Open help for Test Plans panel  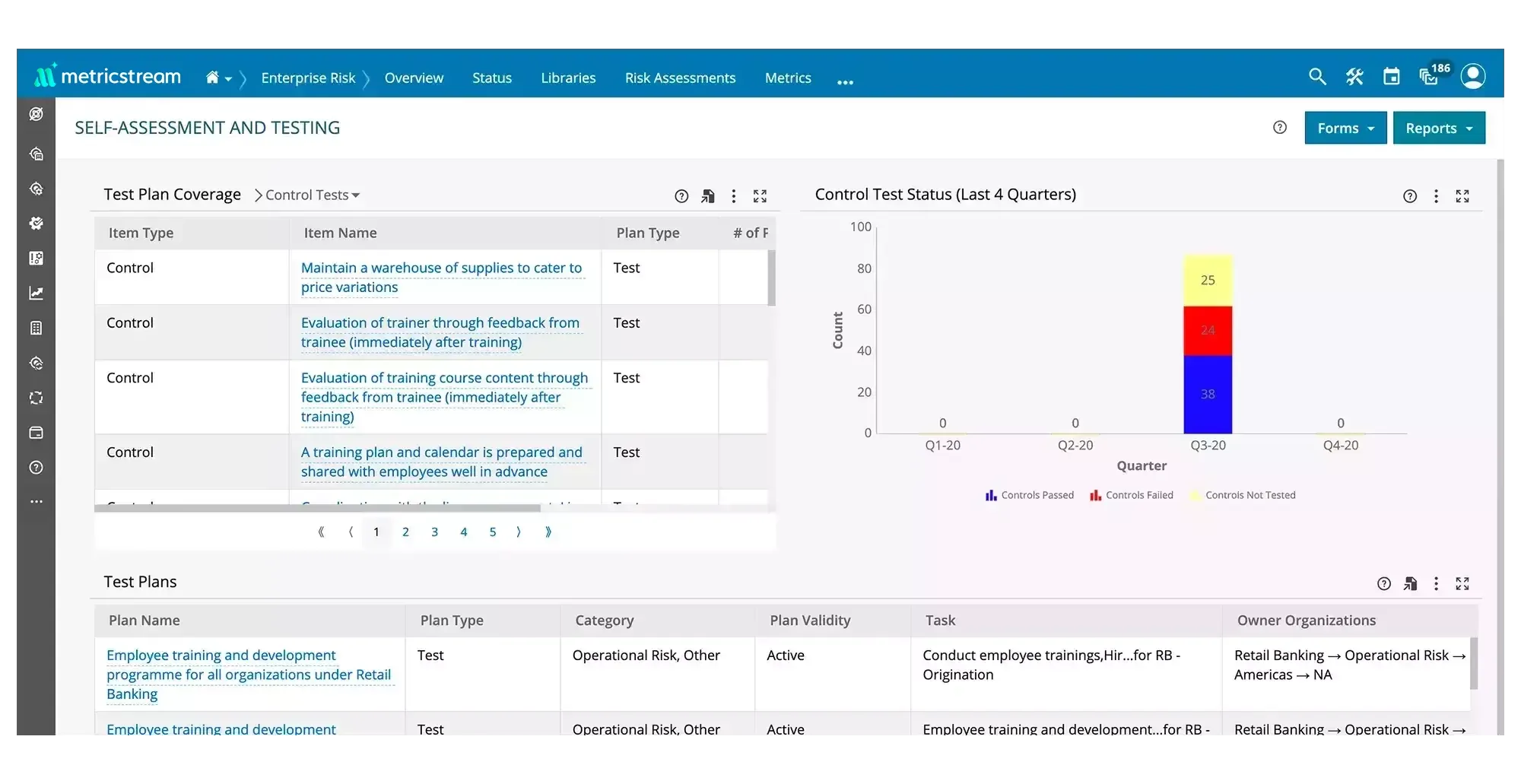click(1384, 584)
